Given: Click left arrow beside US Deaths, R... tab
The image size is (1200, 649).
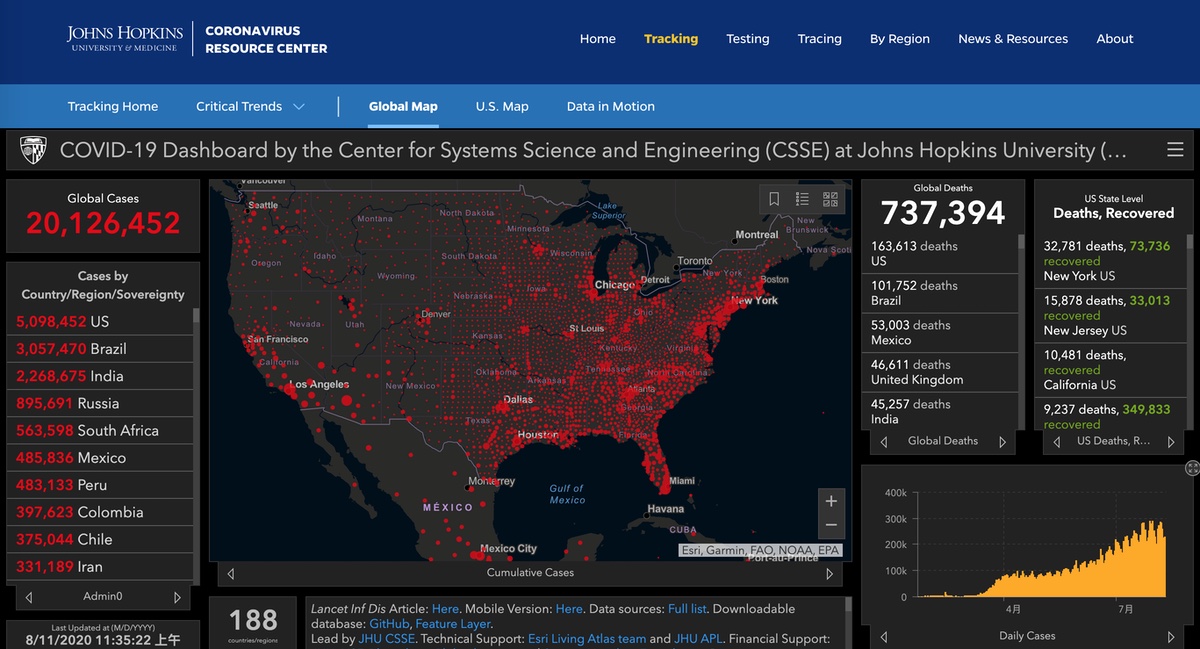Looking at the screenshot, I should point(1056,442).
